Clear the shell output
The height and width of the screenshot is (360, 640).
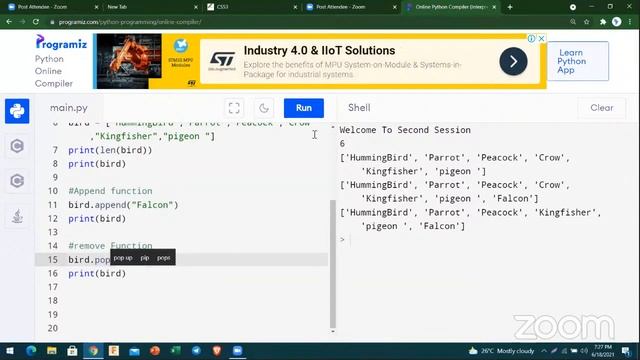(602, 108)
